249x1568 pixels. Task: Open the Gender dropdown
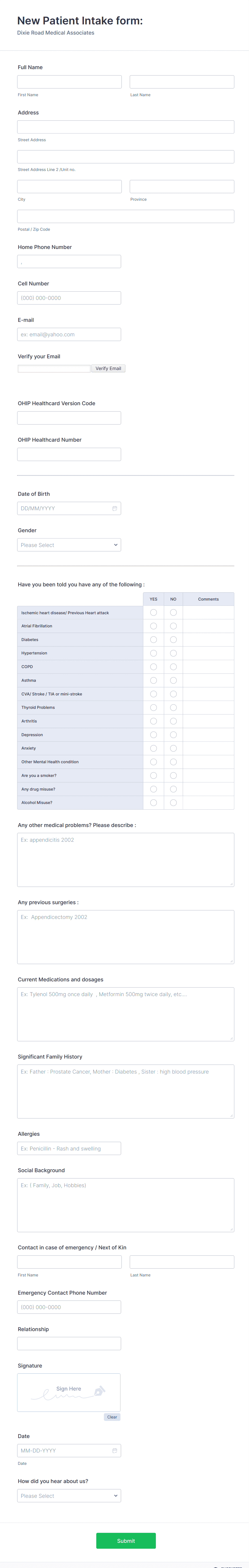pyautogui.click(x=69, y=544)
